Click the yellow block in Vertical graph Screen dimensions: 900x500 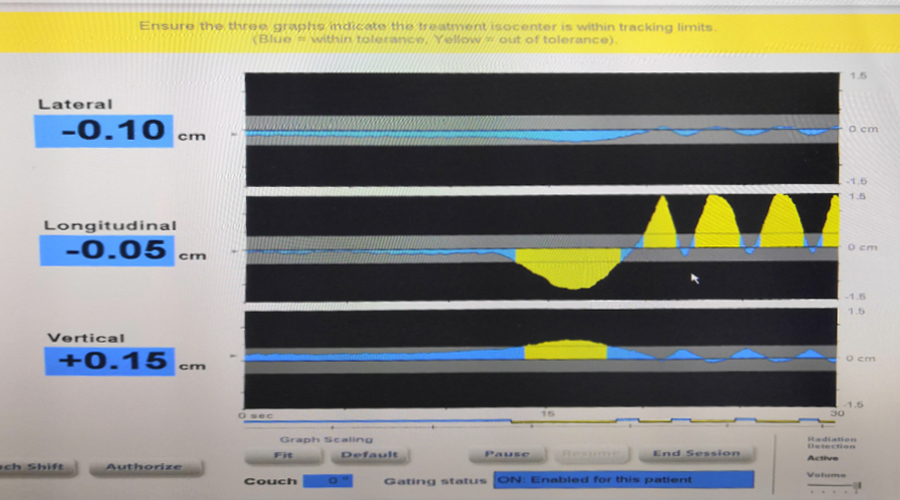pyautogui.click(x=565, y=349)
